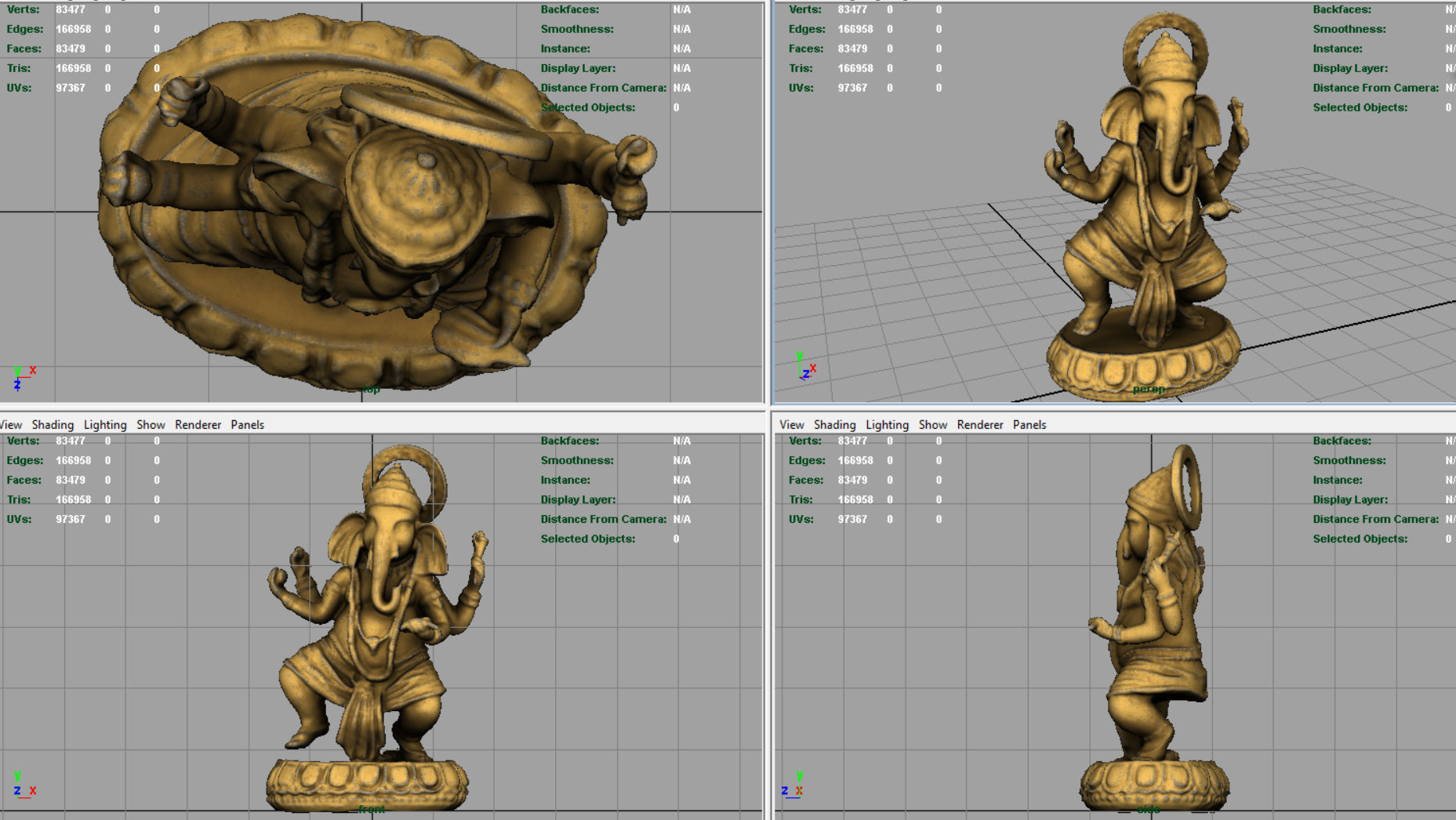
Task: Click the axis gizmo in perspective viewport
Action: click(806, 367)
